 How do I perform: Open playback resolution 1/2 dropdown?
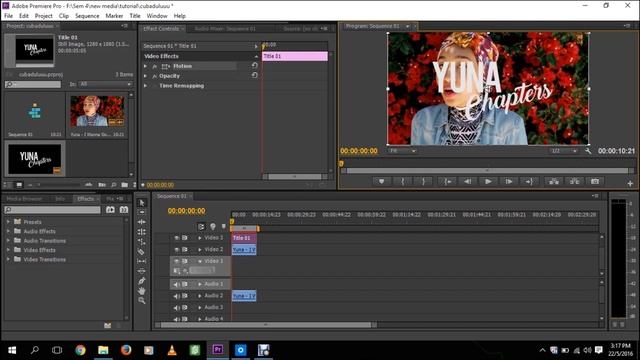point(564,151)
